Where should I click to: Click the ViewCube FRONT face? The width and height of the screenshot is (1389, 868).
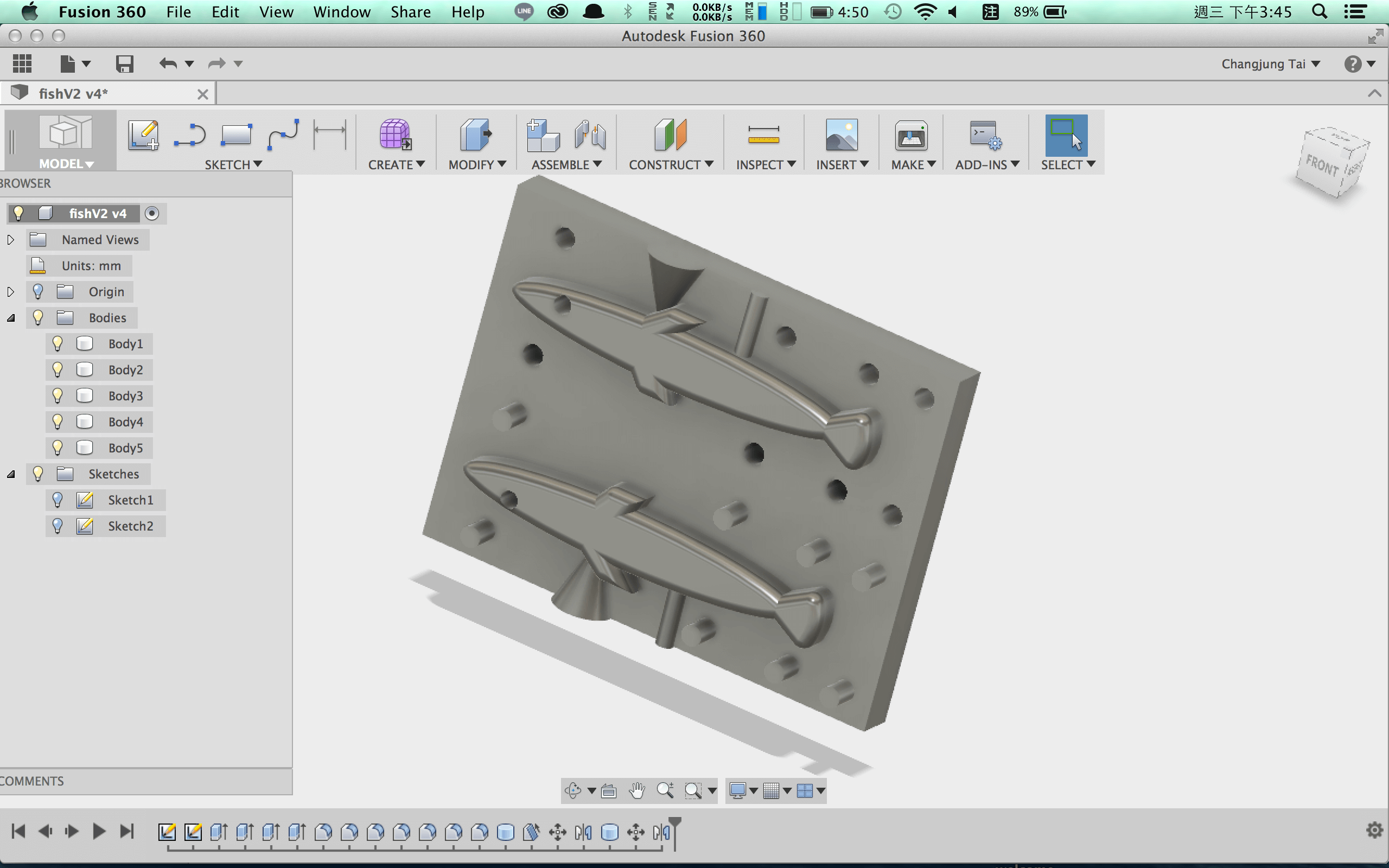click(x=1322, y=165)
